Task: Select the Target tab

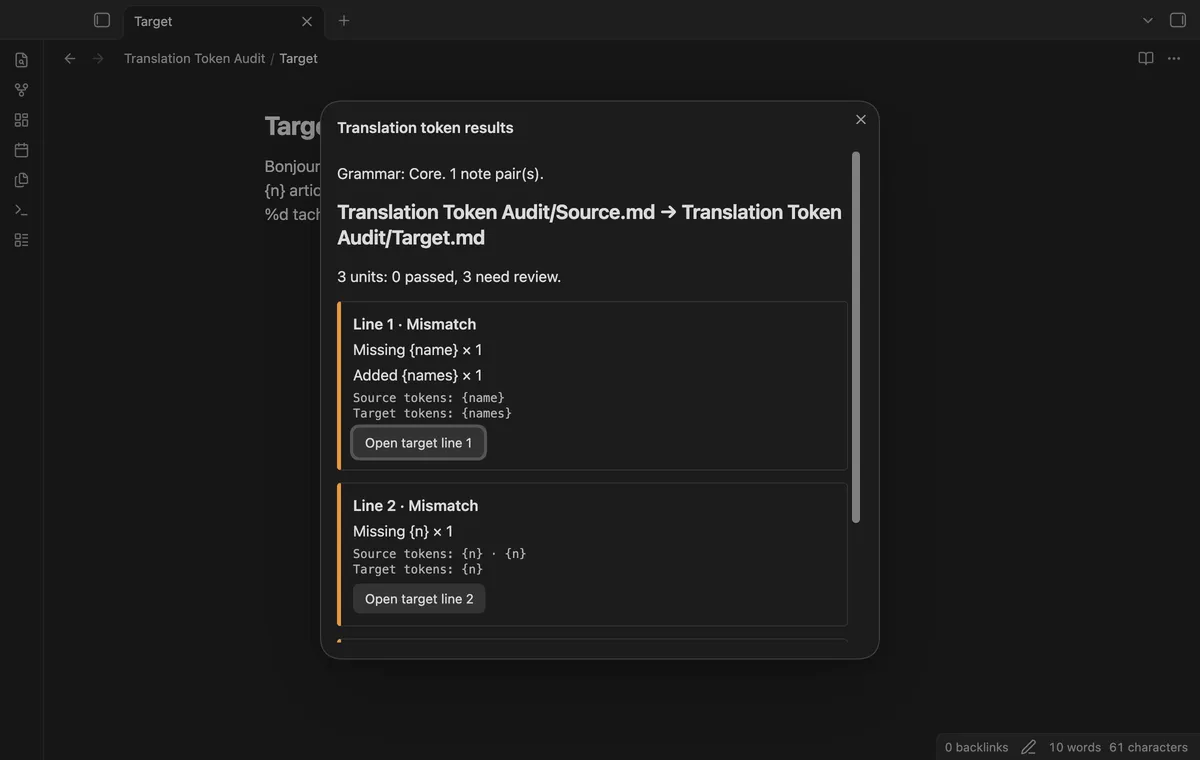Action: pyautogui.click(x=222, y=21)
